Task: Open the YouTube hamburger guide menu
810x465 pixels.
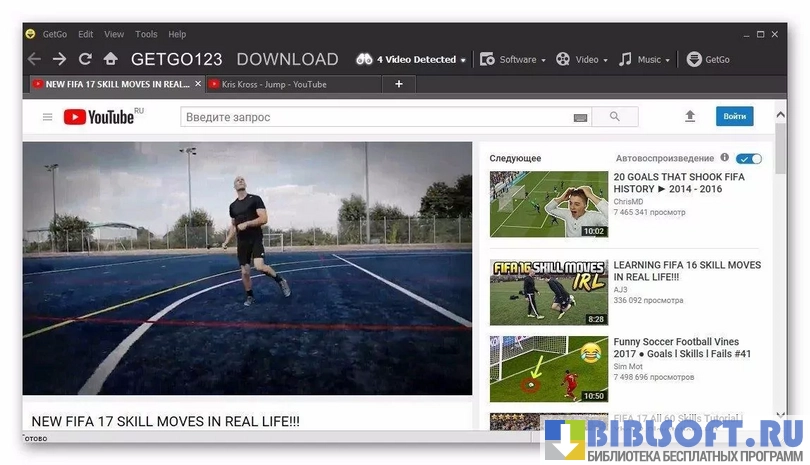Action: [47, 117]
